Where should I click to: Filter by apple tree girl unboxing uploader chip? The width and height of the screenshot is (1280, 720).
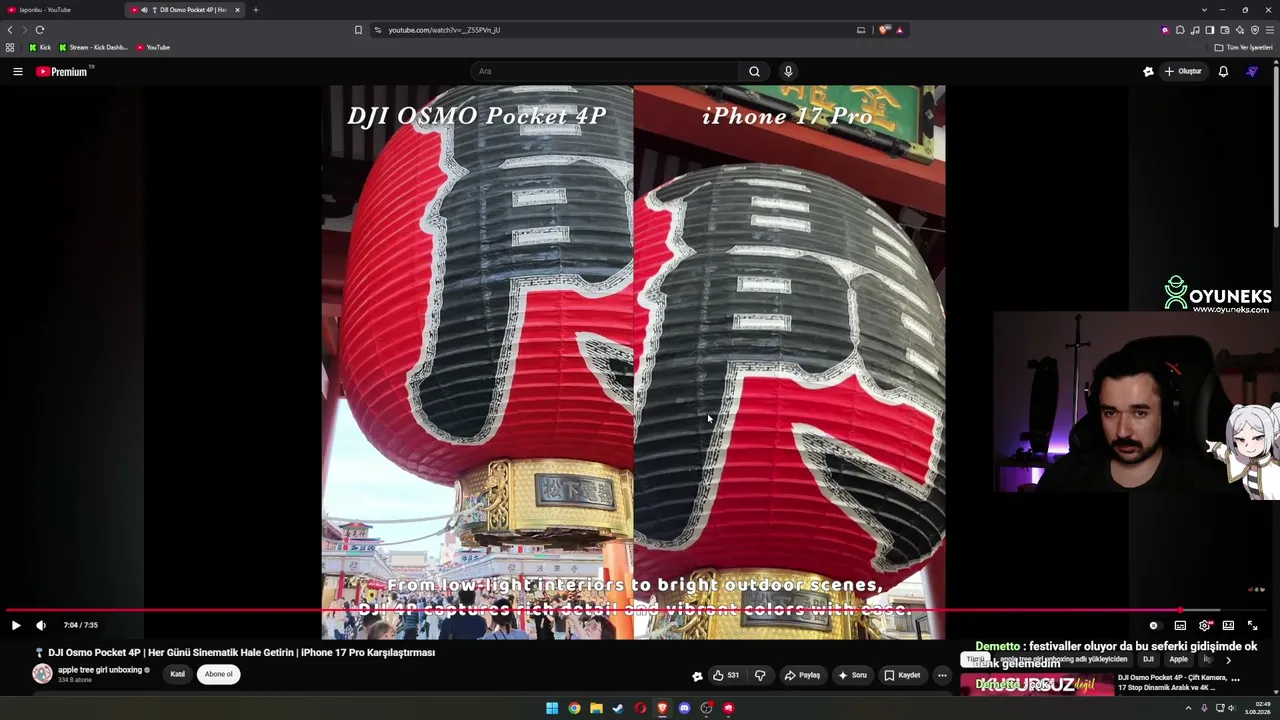(x=1063, y=660)
